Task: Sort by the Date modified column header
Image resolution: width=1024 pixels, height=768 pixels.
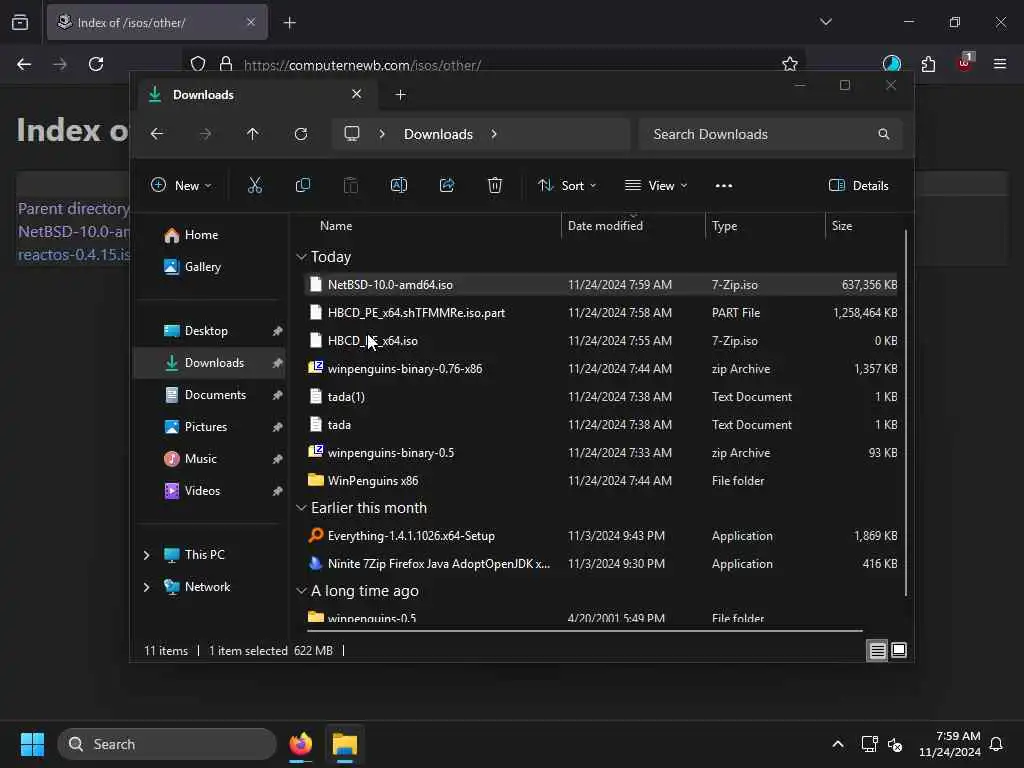Action: click(632, 225)
